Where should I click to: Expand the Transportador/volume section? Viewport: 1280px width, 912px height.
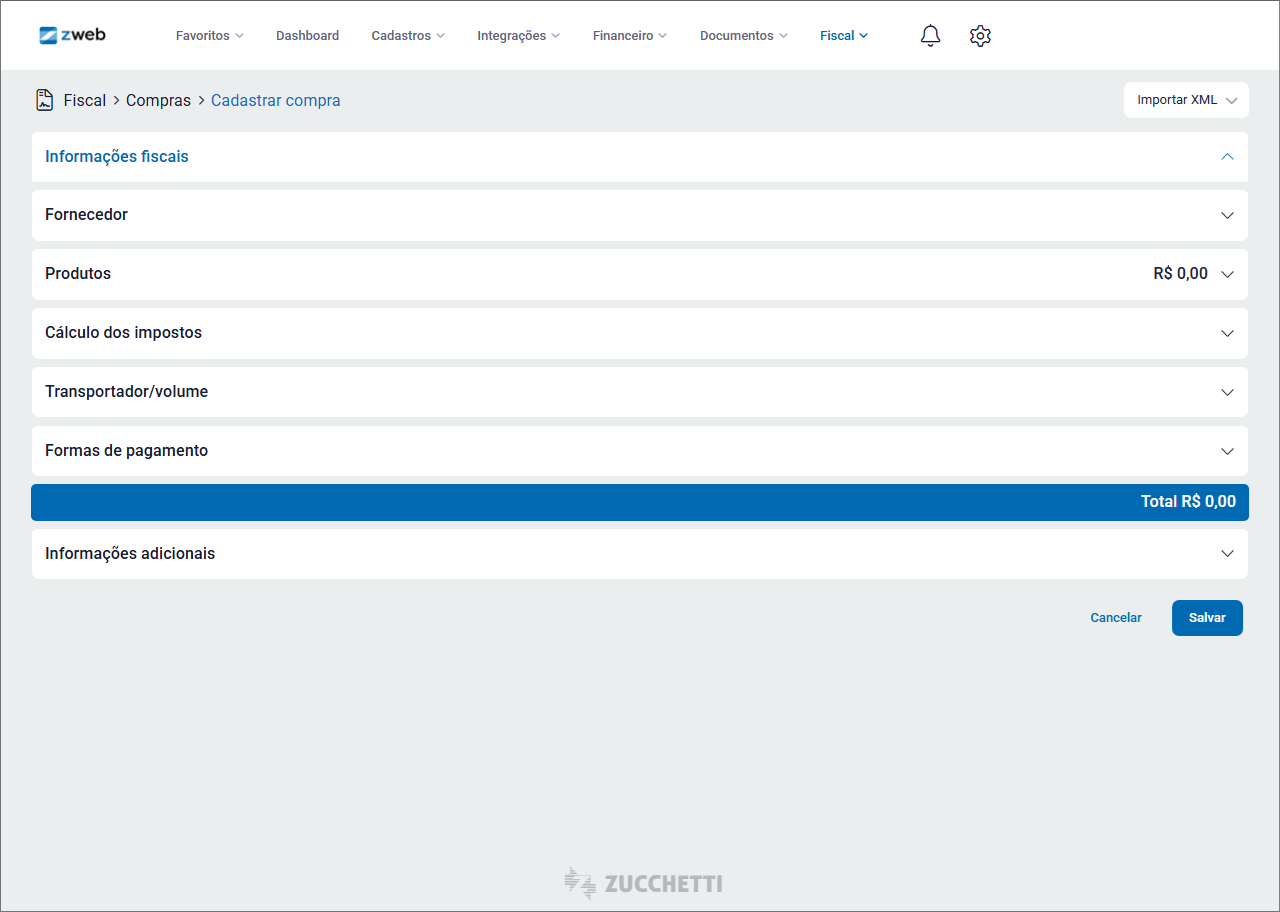point(1227,392)
